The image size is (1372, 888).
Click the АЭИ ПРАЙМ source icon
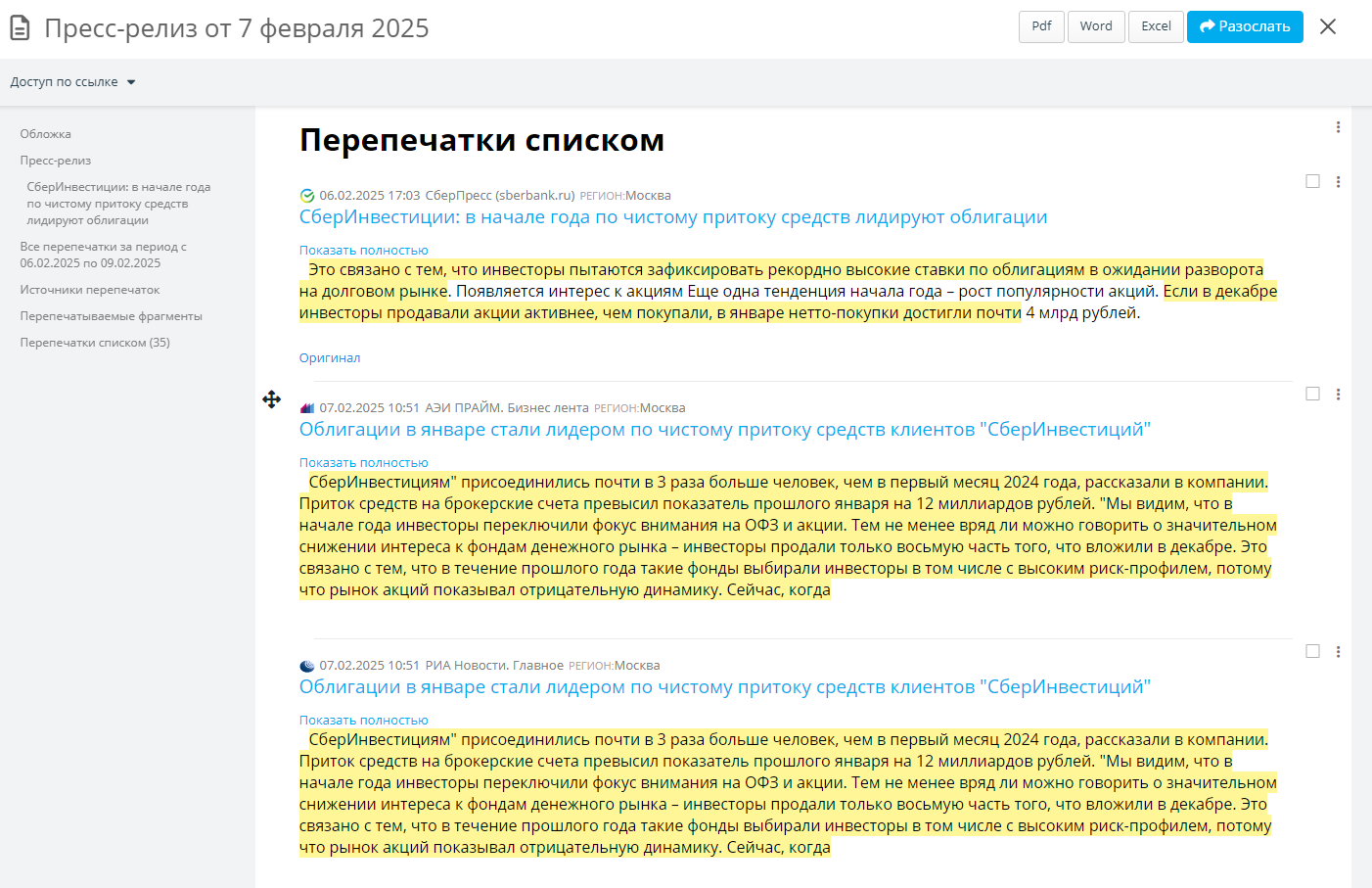point(307,408)
